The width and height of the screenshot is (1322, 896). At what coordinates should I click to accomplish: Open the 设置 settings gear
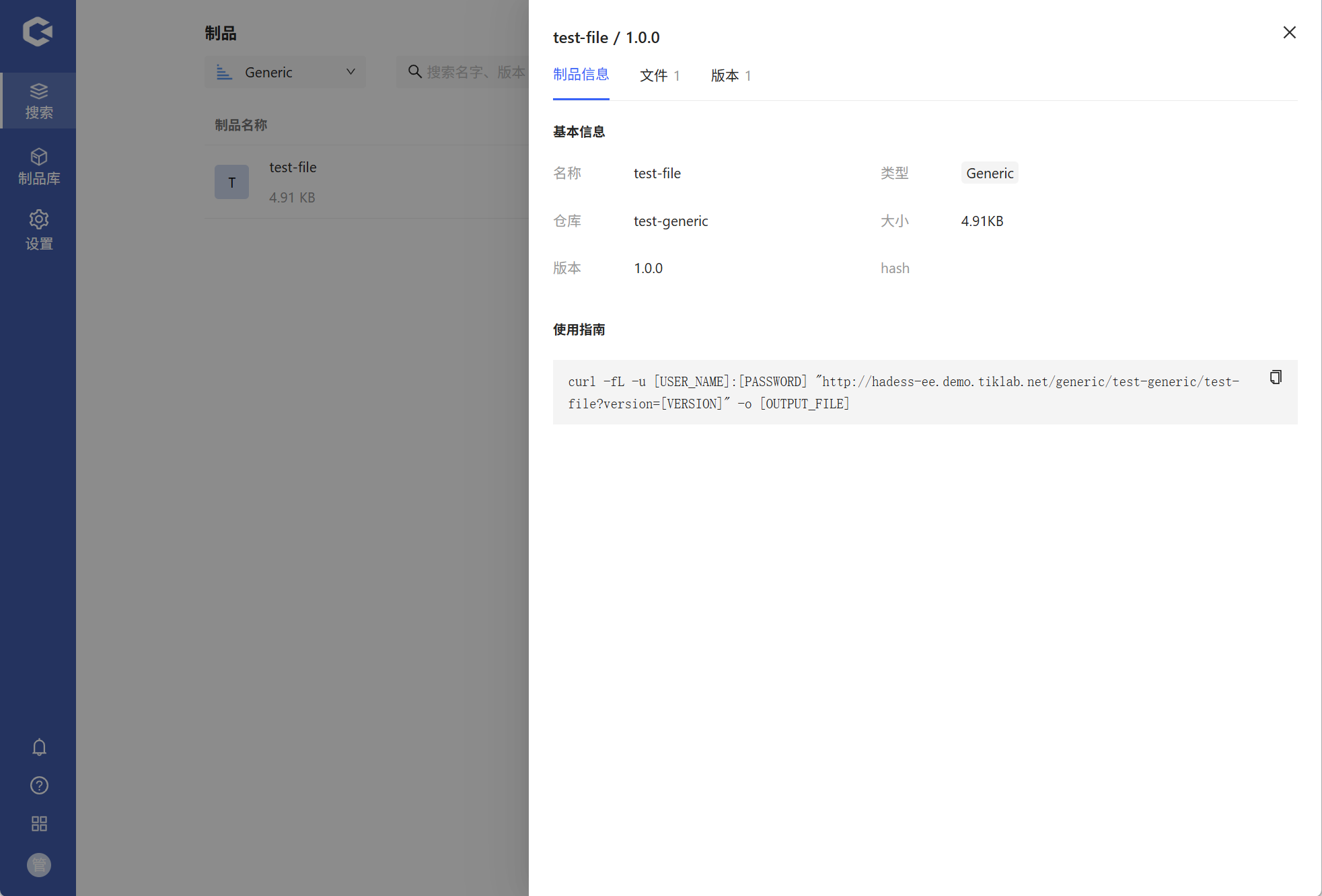point(38,230)
